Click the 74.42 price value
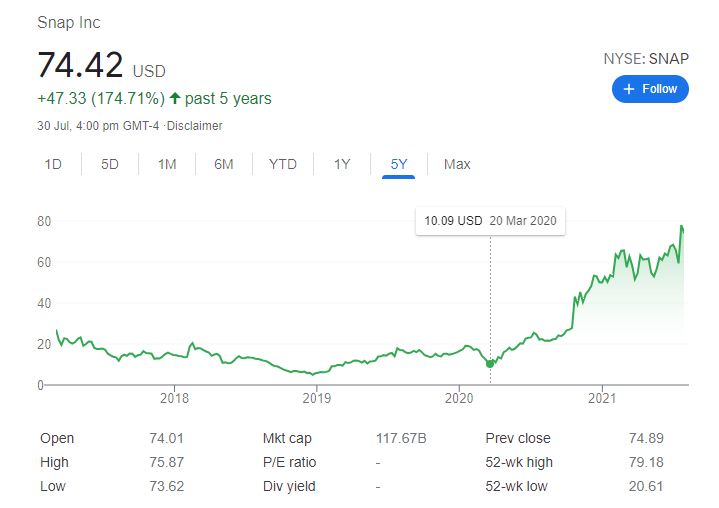719x508 pixels. [x=80, y=65]
